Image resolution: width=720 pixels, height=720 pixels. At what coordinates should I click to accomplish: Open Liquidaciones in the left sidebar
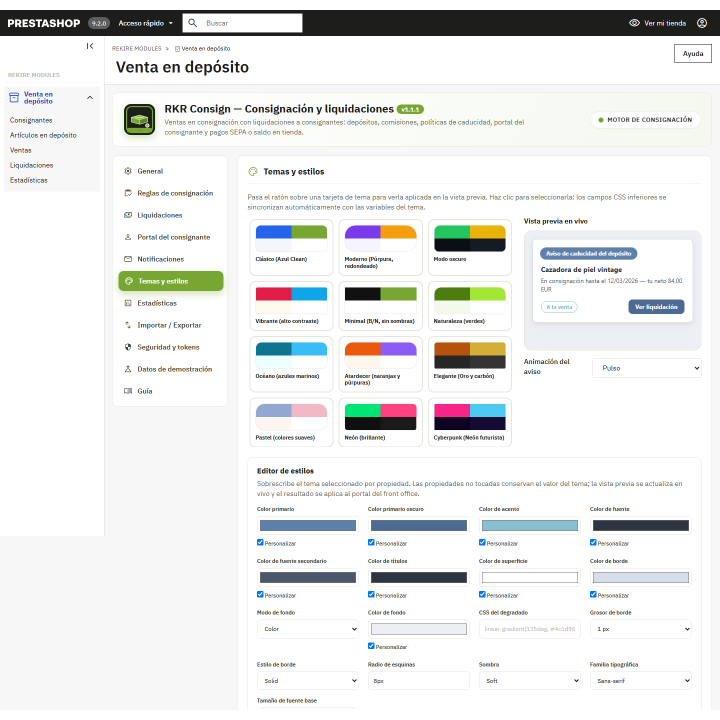pyautogui.click(x=32, y=165)
